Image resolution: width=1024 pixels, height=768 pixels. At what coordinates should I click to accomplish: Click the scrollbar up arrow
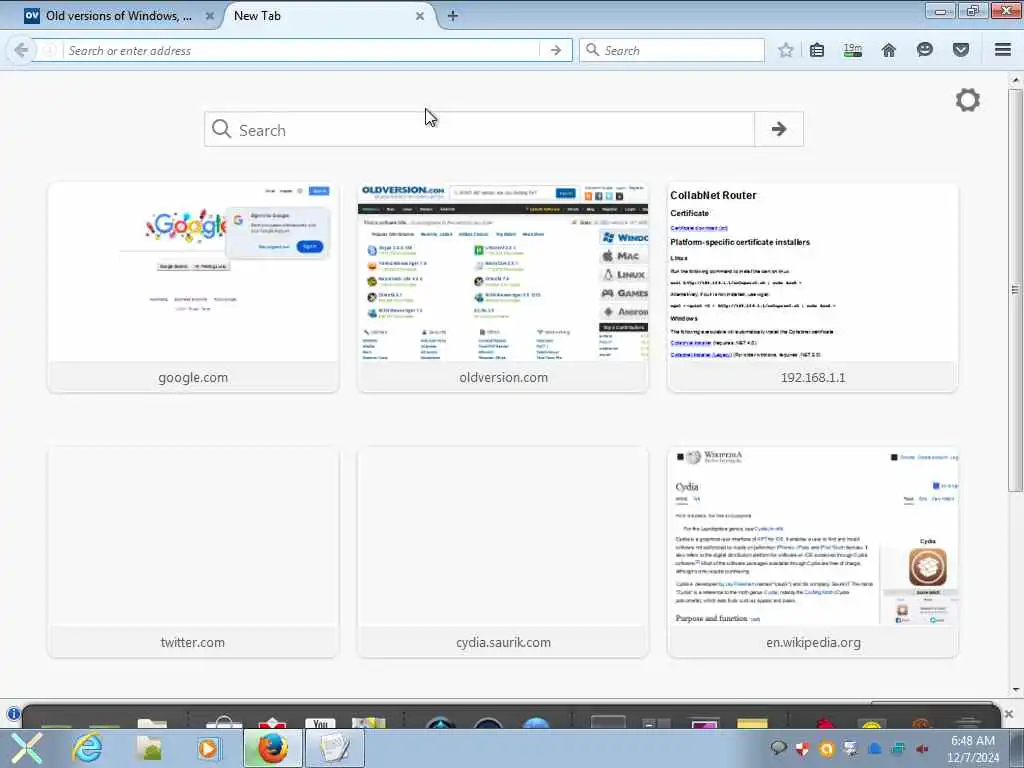[x=1015, y=80]
